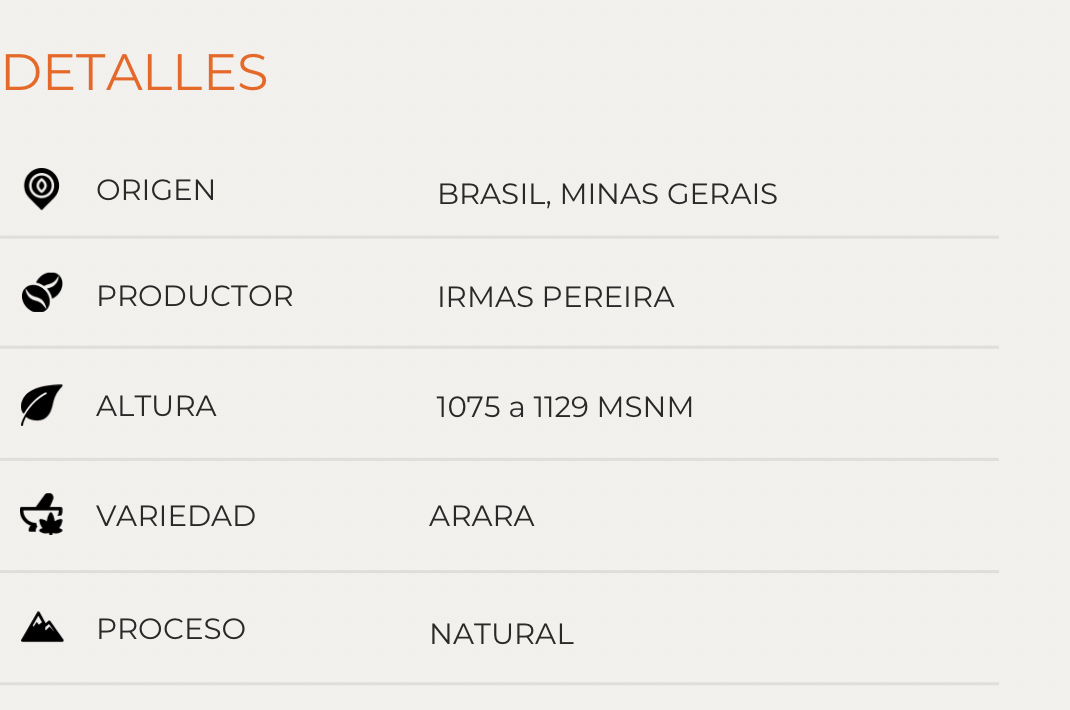The image size is (1070, 710).
Task: Click the leaf icon beside Altura
Action: [41, 404]
